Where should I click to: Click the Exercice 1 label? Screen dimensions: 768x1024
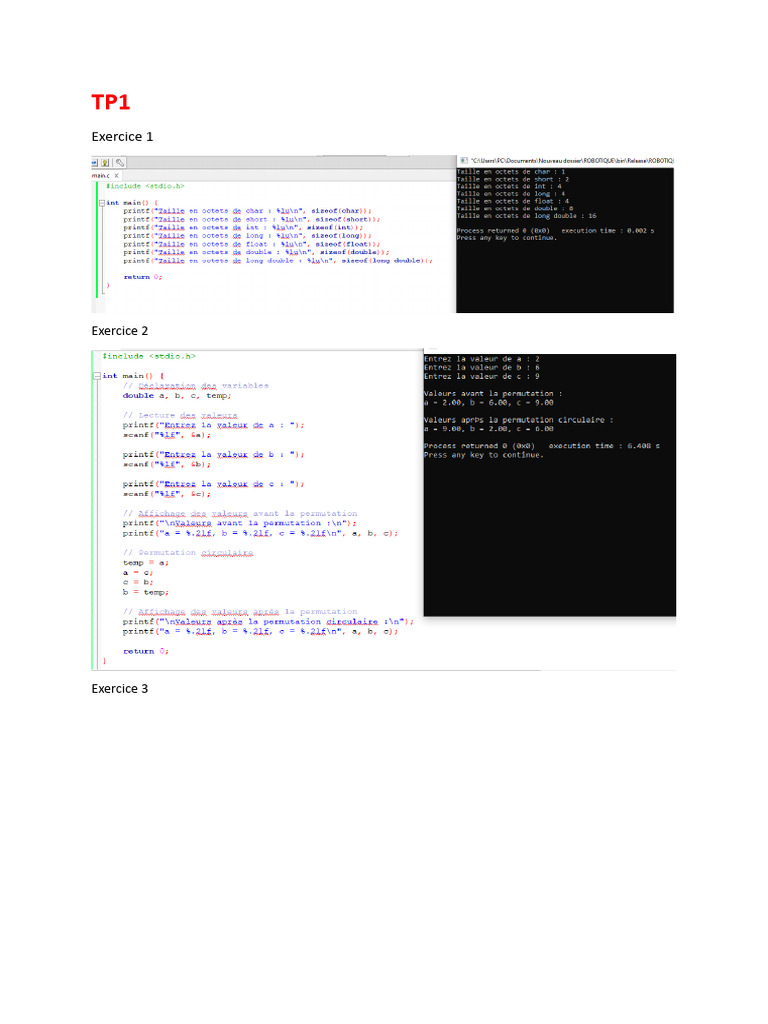tap(122, 137)
